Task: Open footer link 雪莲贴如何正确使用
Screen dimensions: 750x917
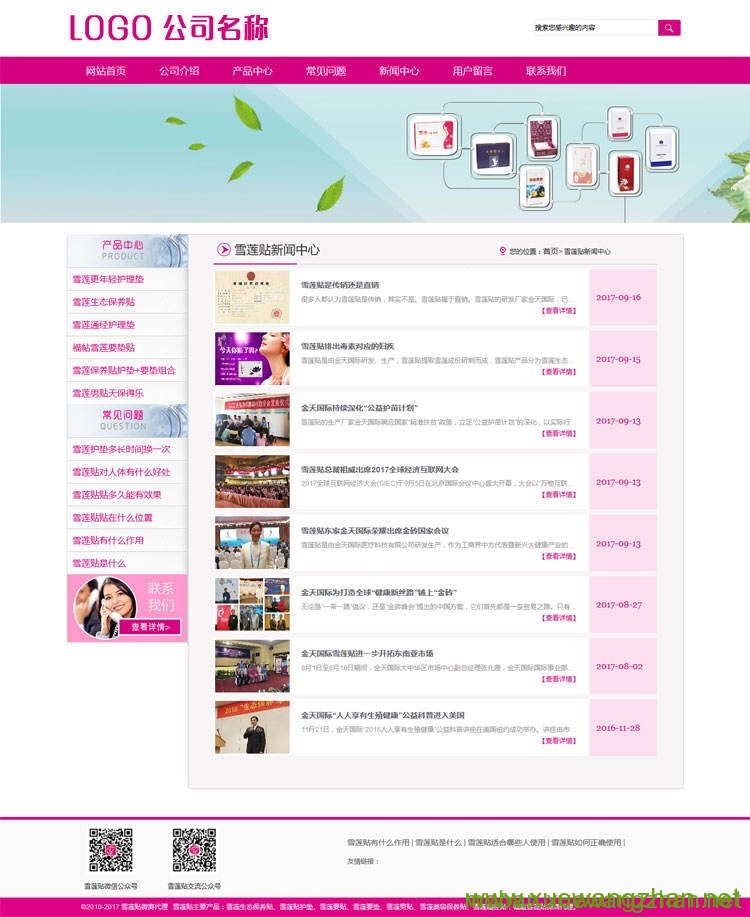Action: 586,843
